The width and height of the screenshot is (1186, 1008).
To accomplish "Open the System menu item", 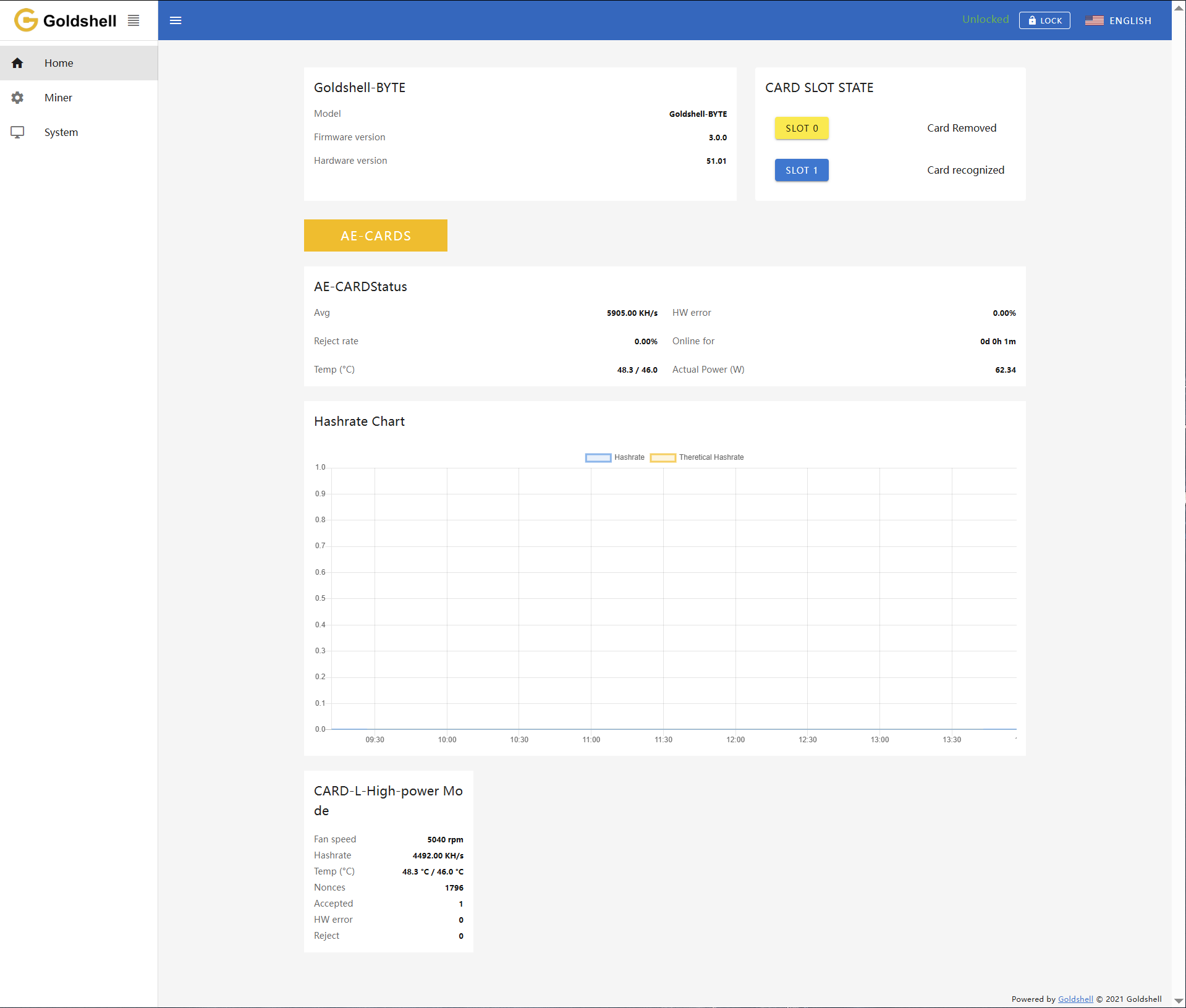I will (x=79, y=132).
